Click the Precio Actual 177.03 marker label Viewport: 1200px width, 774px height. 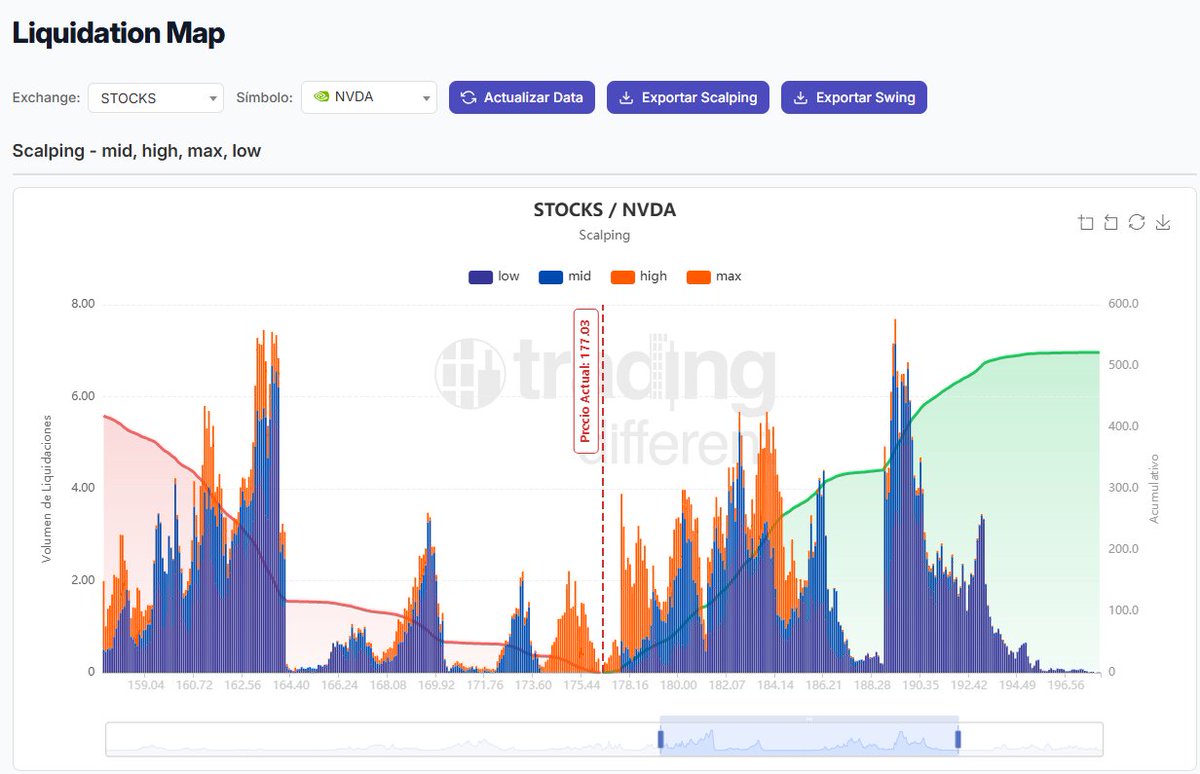click(x=586, y=380)
